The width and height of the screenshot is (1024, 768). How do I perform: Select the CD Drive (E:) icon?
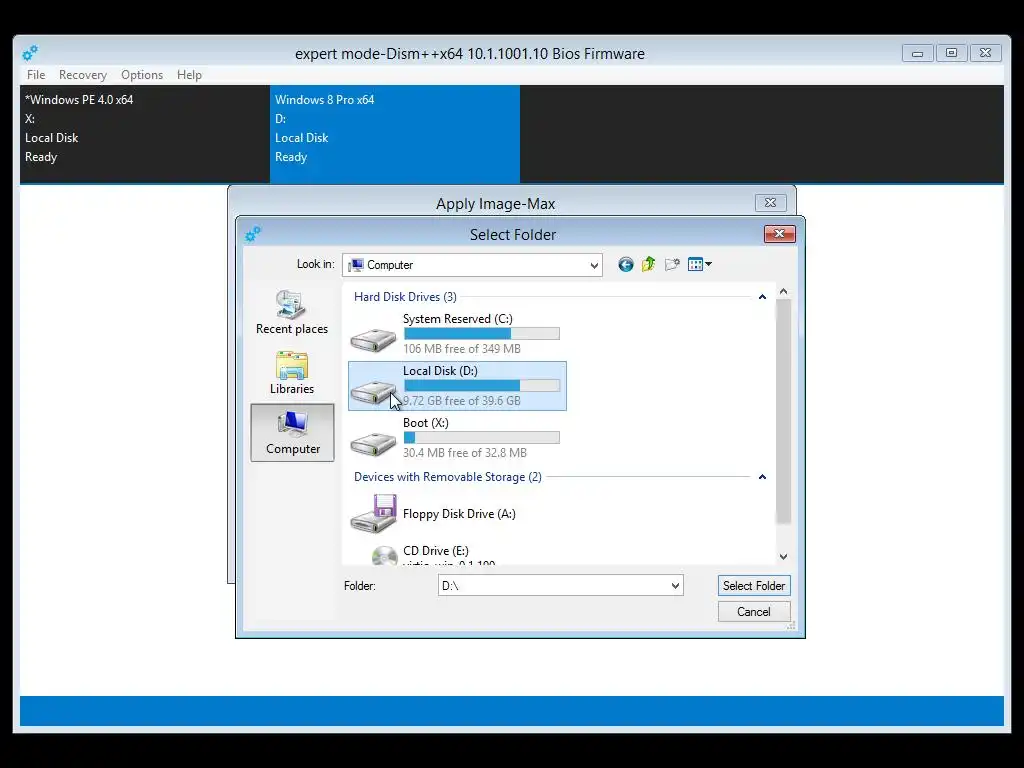(384, 555)
